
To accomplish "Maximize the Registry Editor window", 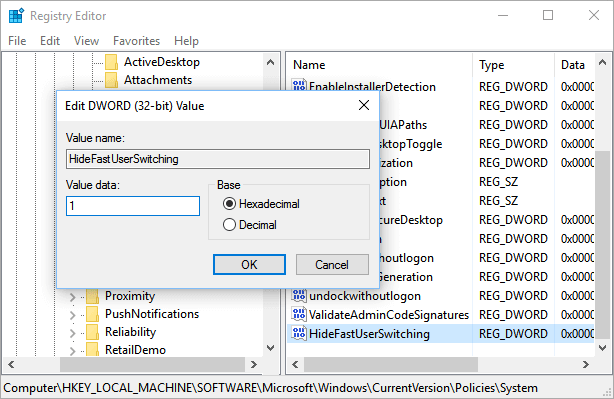I will click(x=548, y=16).
